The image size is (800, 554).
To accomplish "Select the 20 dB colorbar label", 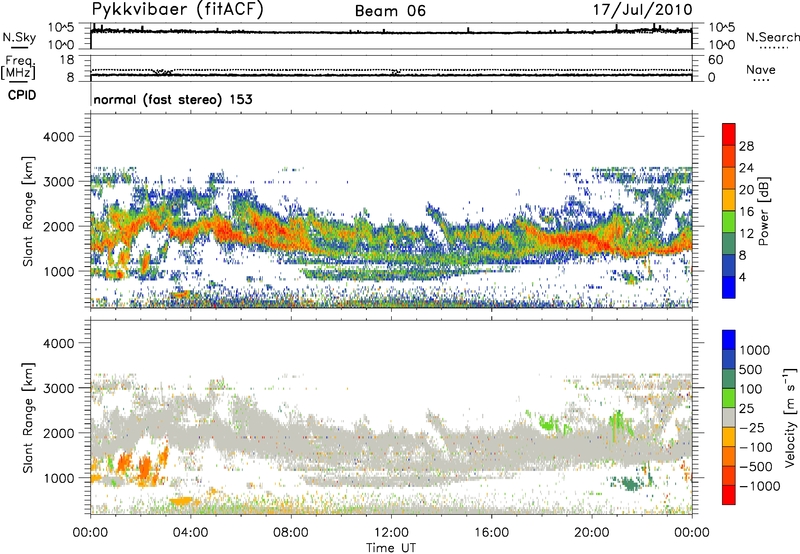I will tap(746, 190).
